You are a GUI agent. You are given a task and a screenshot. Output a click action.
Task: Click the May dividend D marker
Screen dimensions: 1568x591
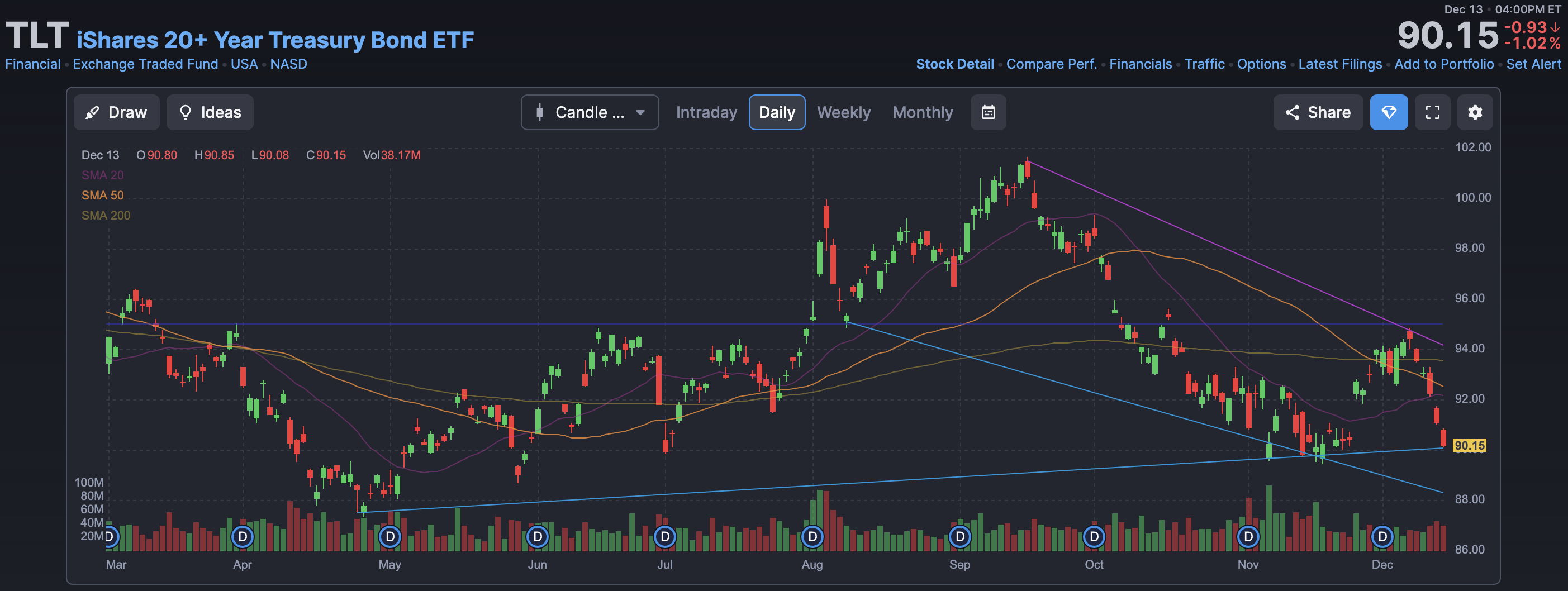(x=390, y=537)
